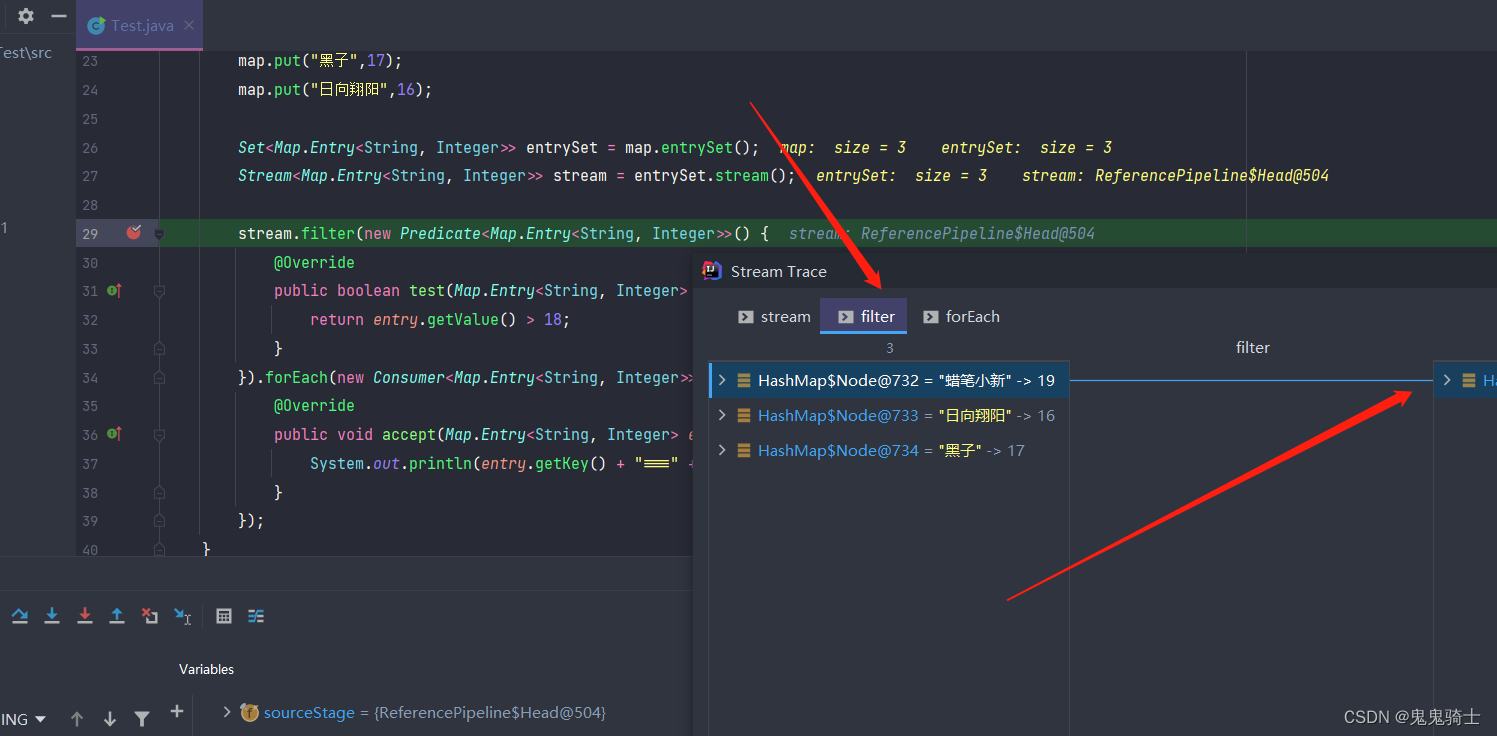Select the "黑子" -> 17 row
The height and width of the screenshot is (736, 1497).
889,450
